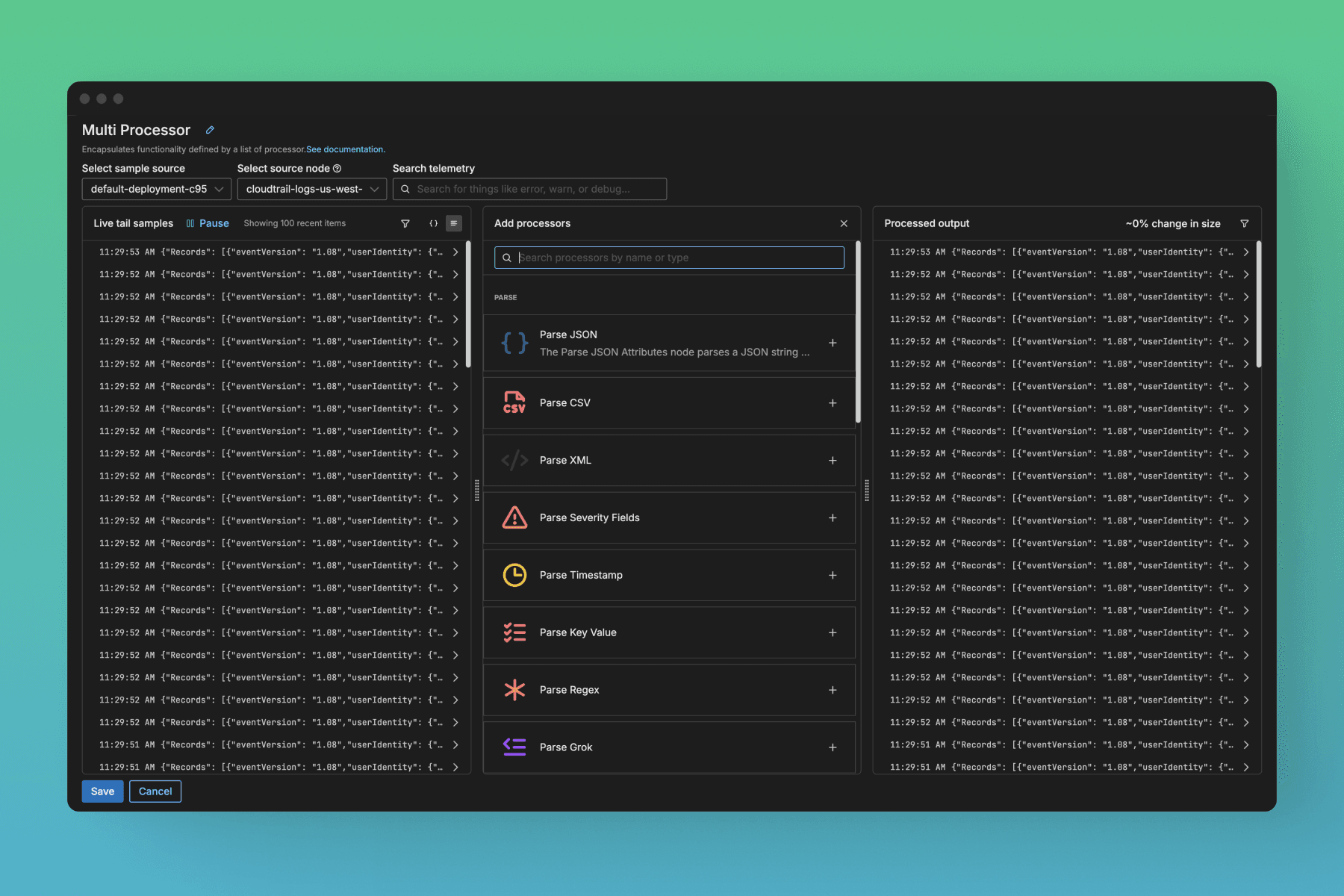Pause the live tail samples

tap(208, 223)
